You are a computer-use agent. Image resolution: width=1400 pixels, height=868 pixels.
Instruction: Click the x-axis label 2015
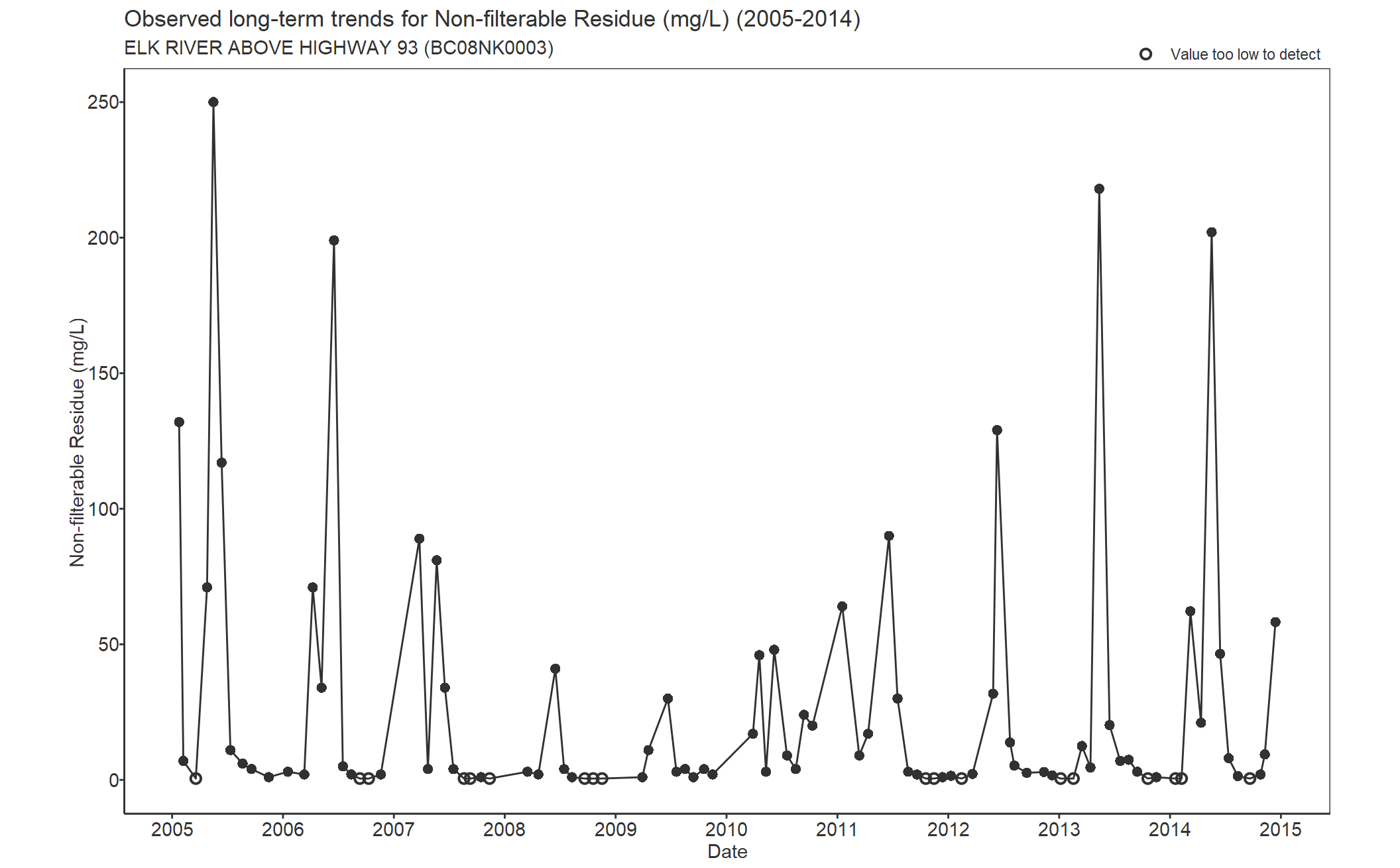point(1281,830)
